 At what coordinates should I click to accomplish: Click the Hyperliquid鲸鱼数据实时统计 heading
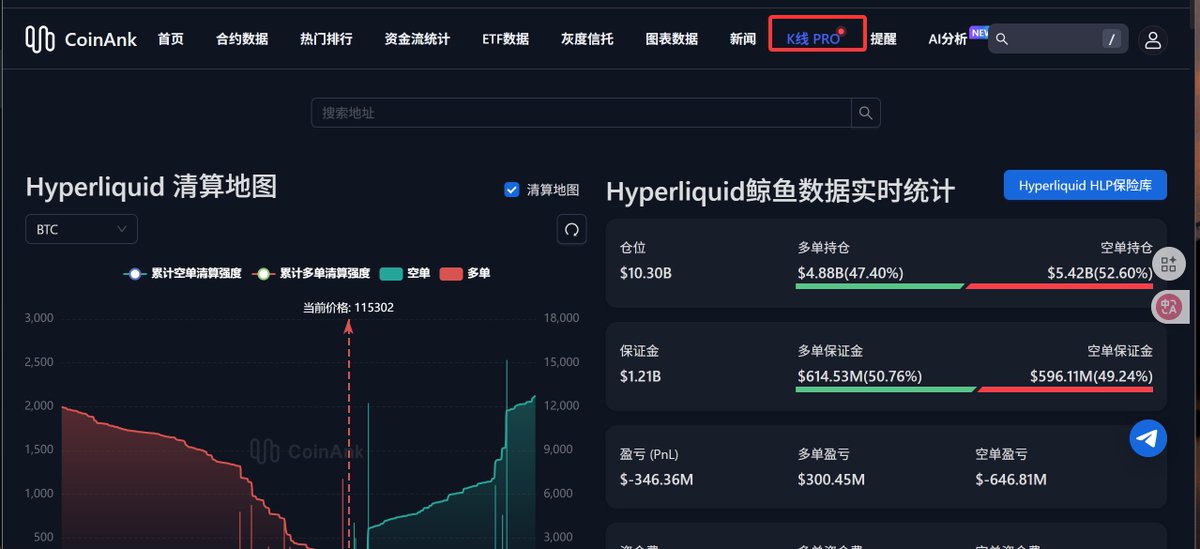click(781, 191)
